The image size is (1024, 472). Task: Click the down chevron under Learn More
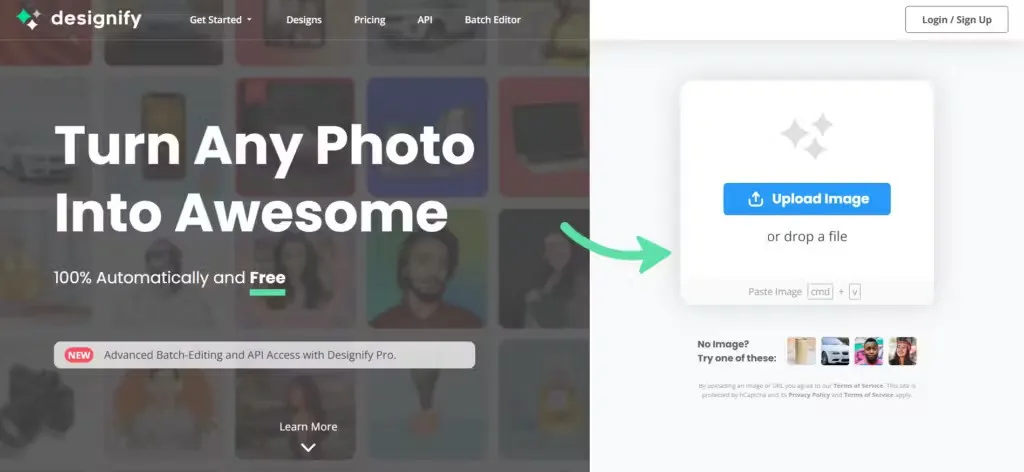[x=308, y=447]
